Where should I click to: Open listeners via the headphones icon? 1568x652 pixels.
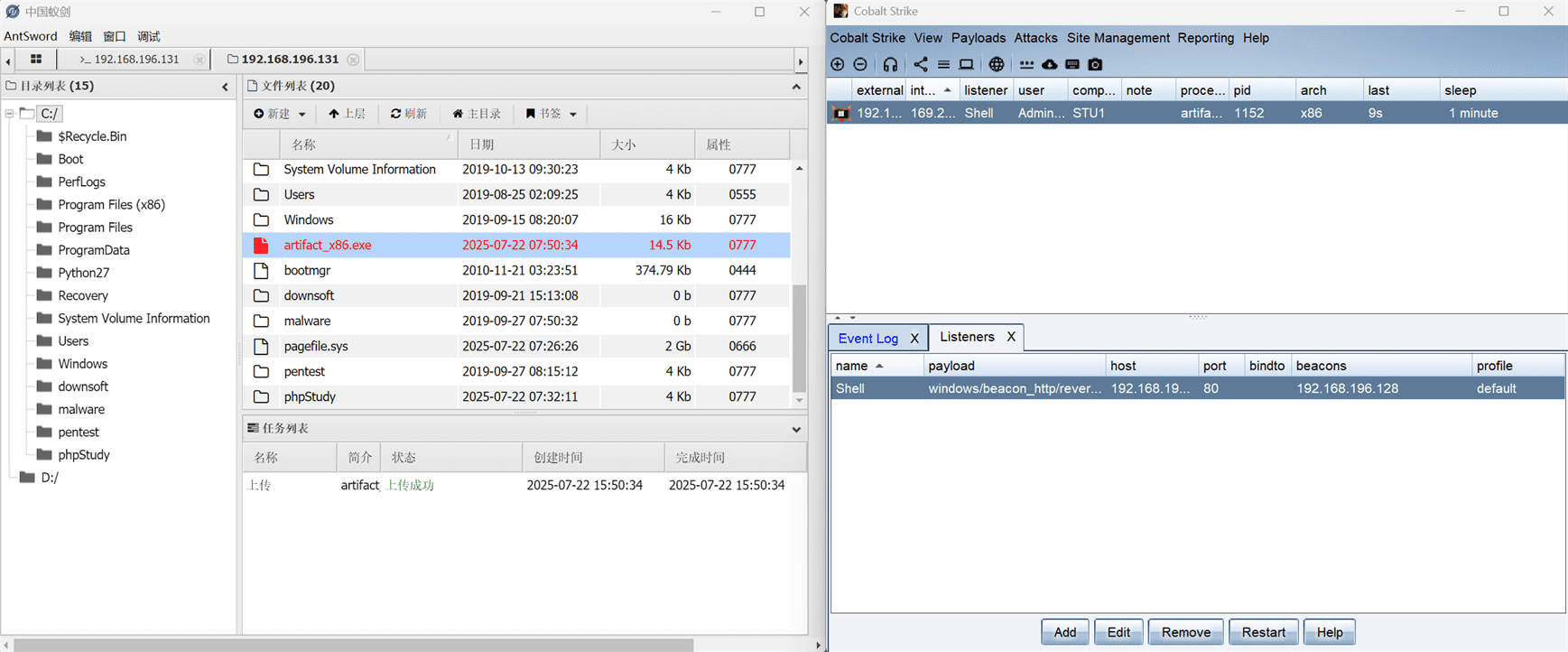click(890, 64)
